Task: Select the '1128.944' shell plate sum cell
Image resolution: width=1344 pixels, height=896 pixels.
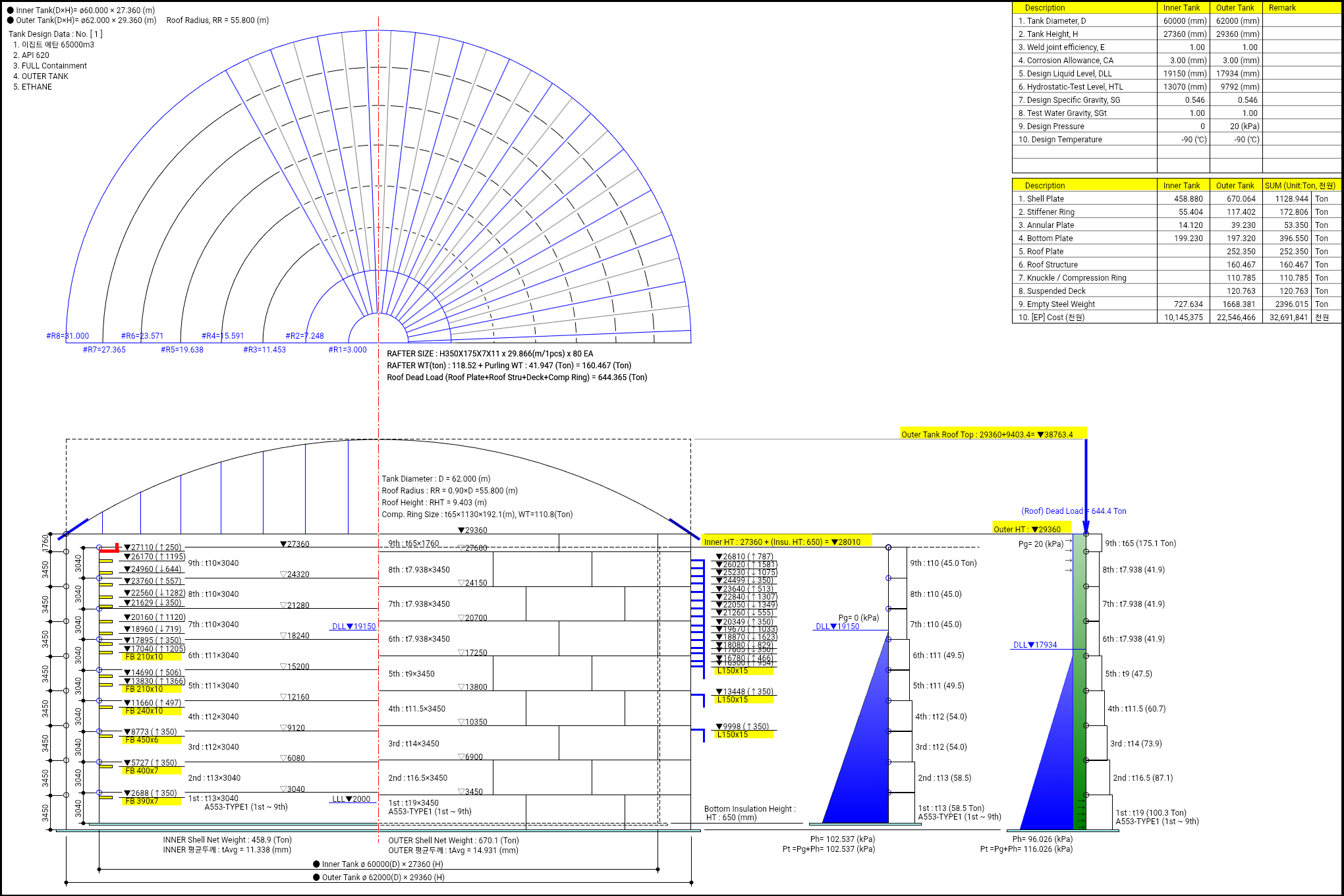Action: coord(1292,199)
